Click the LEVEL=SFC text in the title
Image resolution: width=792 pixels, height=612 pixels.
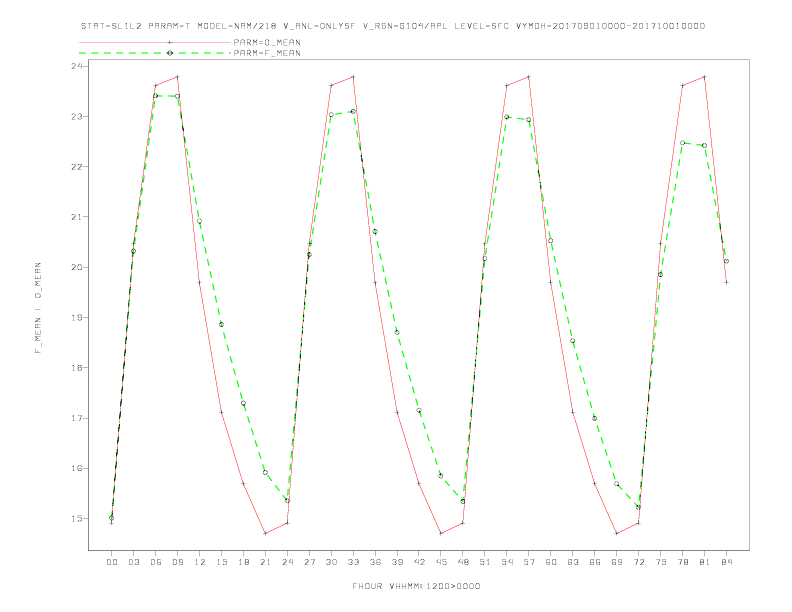pyautogui.click(x=481, y=26)
